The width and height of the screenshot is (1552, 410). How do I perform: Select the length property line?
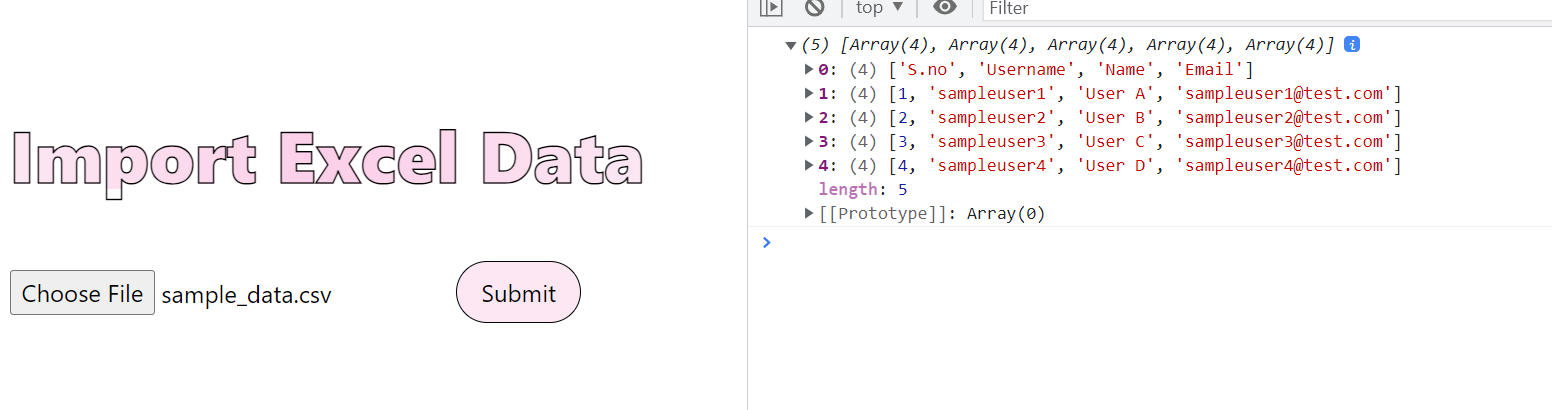[862, 189]
